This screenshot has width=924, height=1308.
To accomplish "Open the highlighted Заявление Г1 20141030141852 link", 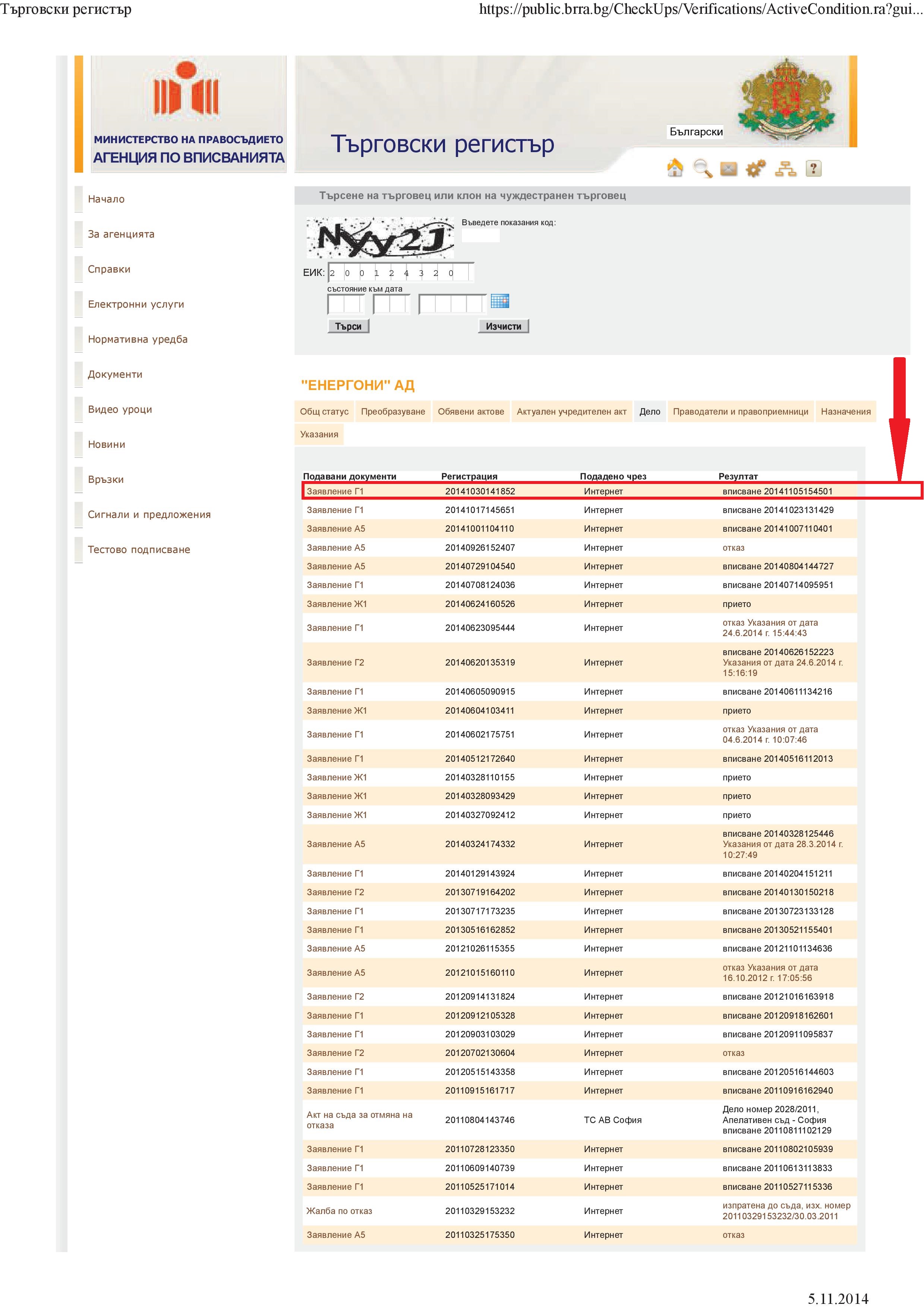I will [x=335, y=491].
